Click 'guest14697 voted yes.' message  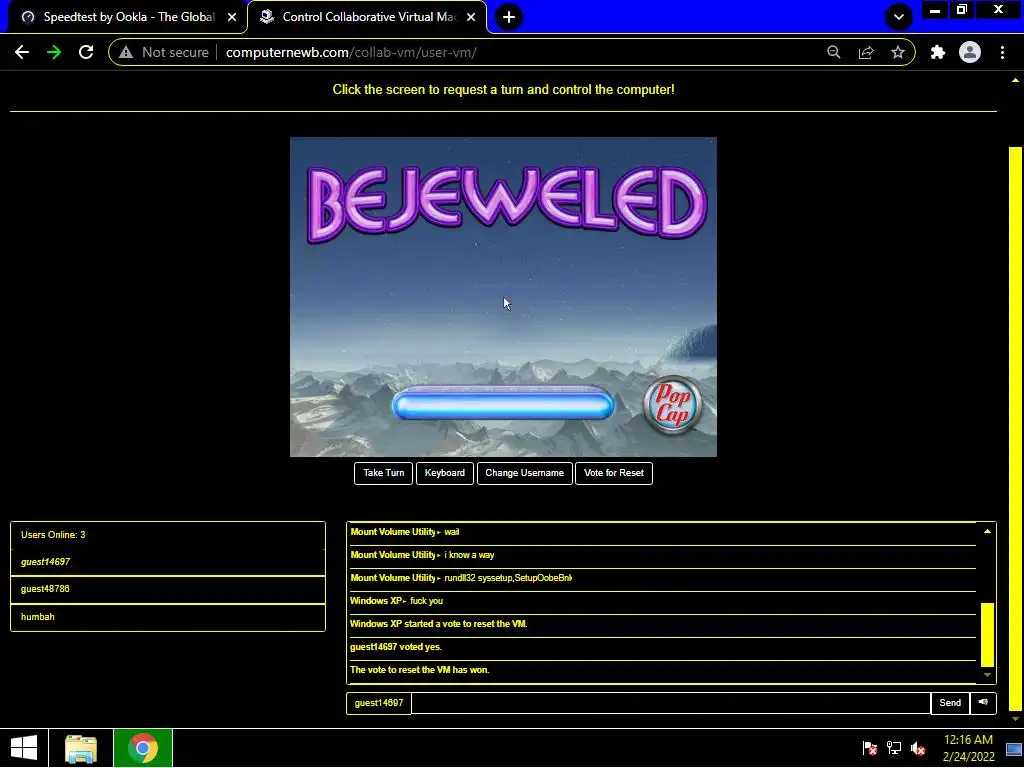396,647
